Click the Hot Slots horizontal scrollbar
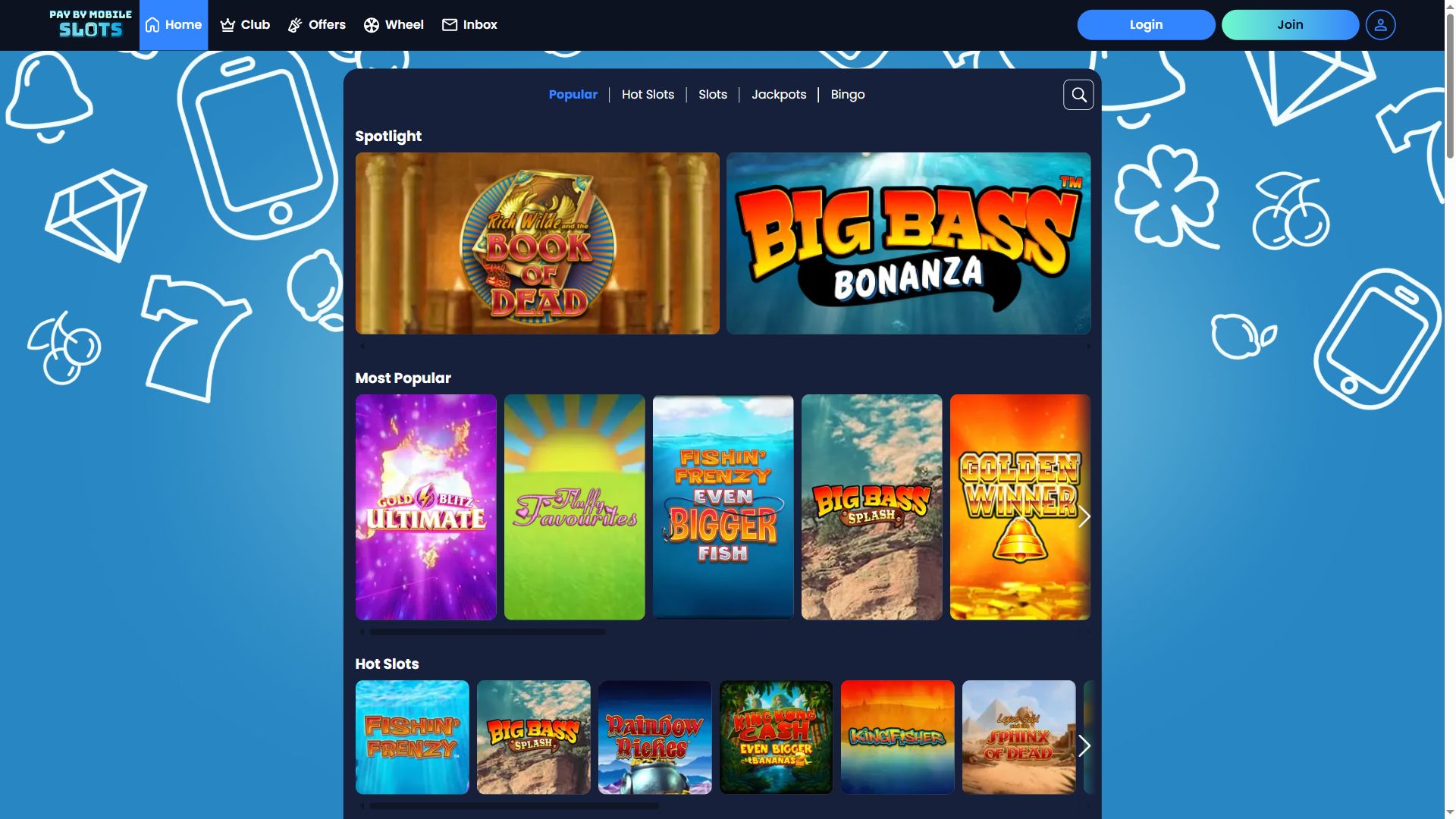This screenshot has height=819, width=1456. pos(514,806)
